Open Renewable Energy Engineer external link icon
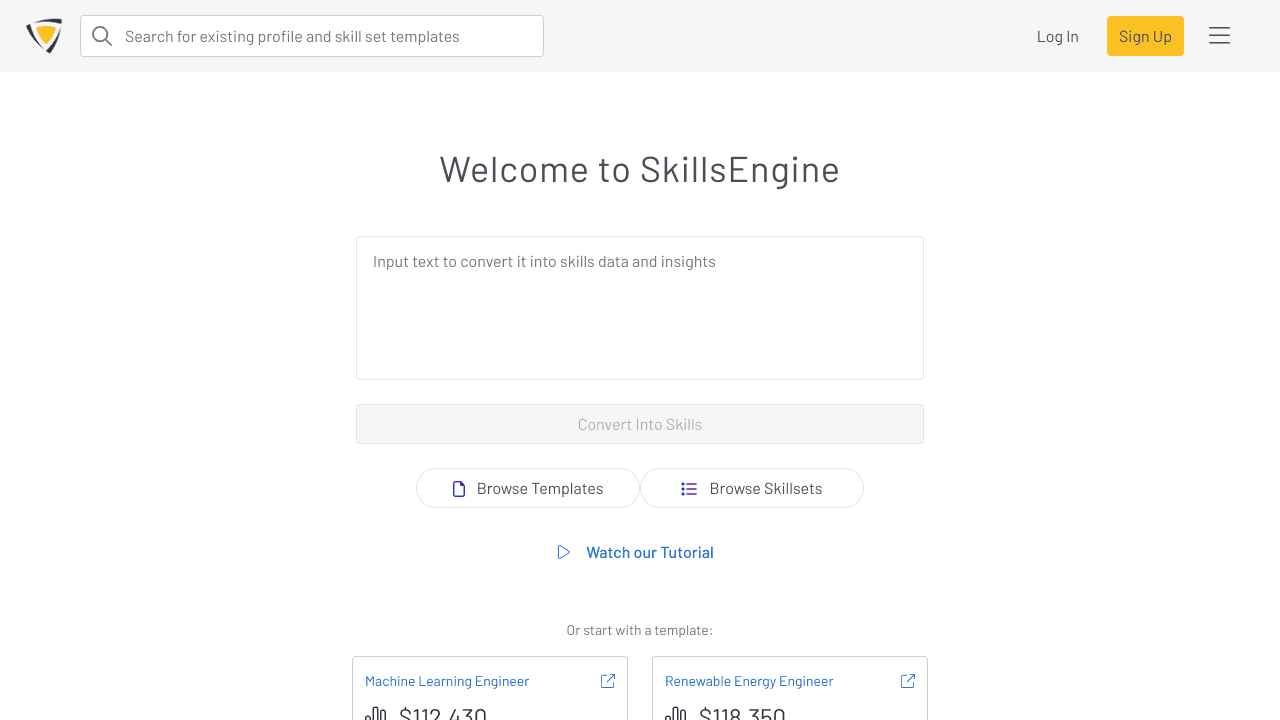The width and height of the screenshot is (1280, 720). point(908,681)
